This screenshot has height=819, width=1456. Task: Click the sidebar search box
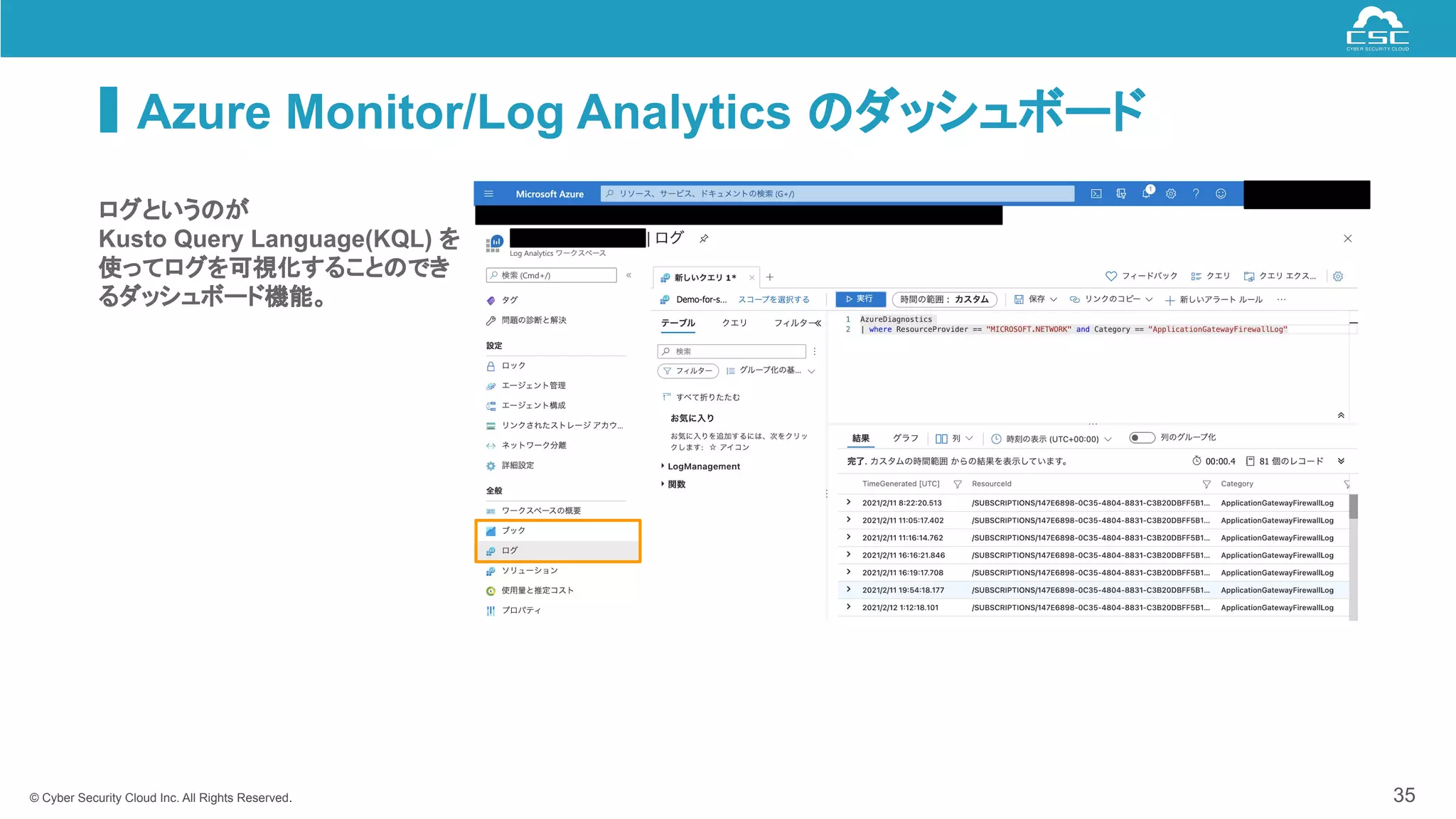click(x=551, y=275)
